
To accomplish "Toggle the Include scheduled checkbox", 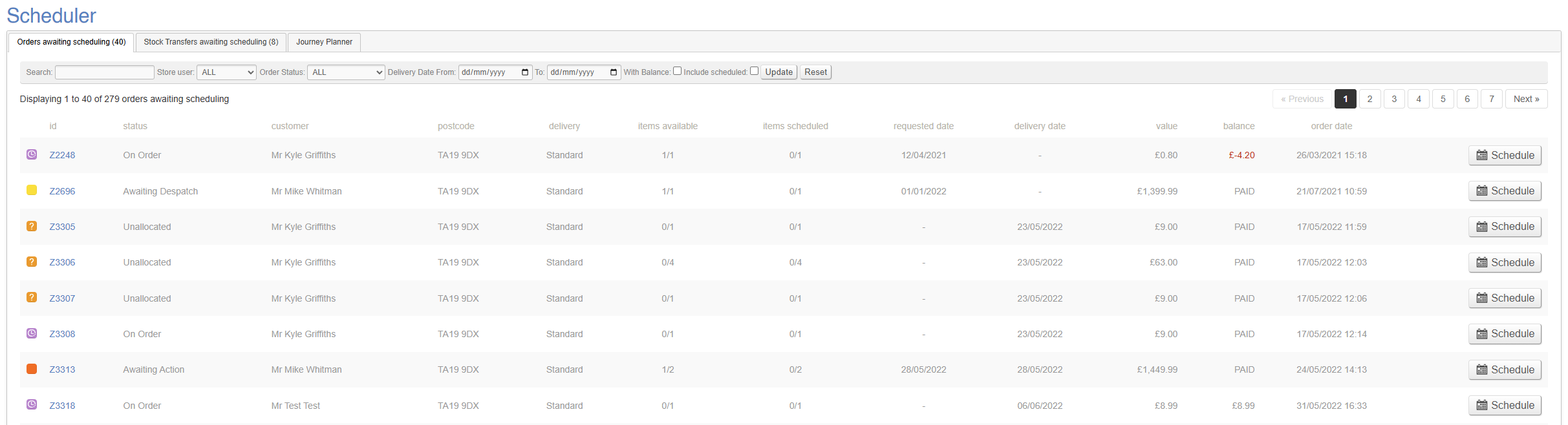I will pyautogui.click(x=754, y=71).
